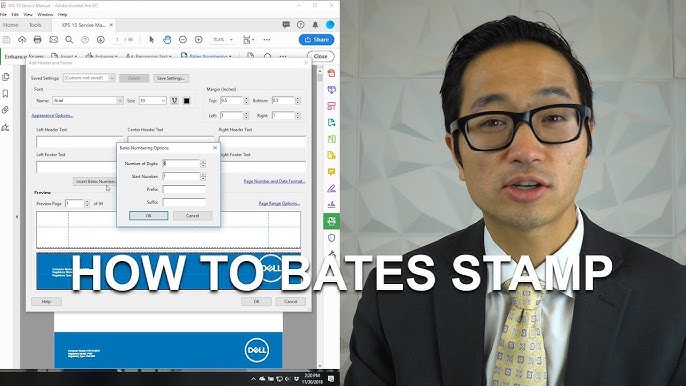Open the font Name dropdown showing Arial
This screenshot has height=386, width=686.
[x=88, y=101]
